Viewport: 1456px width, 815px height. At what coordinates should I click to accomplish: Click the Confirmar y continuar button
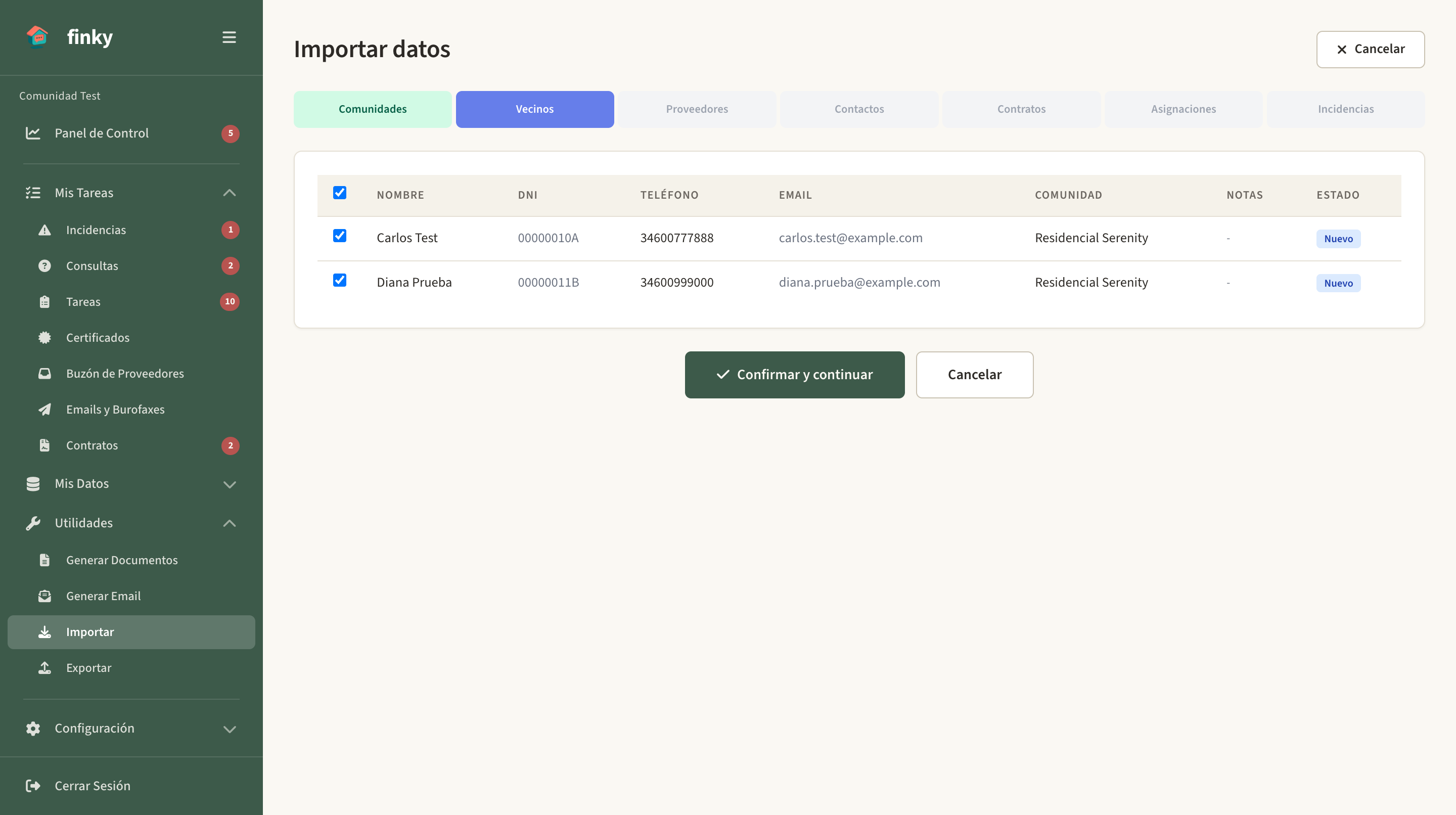pyautogui.click(x=795, y=375)
